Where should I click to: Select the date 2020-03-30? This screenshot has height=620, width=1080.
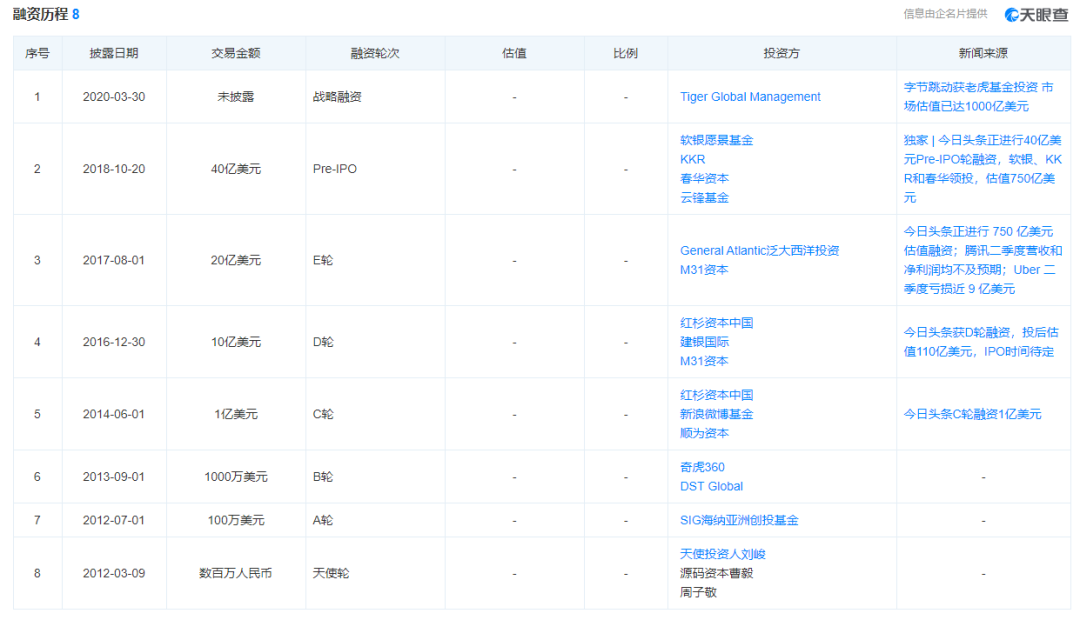click(114, 97)
